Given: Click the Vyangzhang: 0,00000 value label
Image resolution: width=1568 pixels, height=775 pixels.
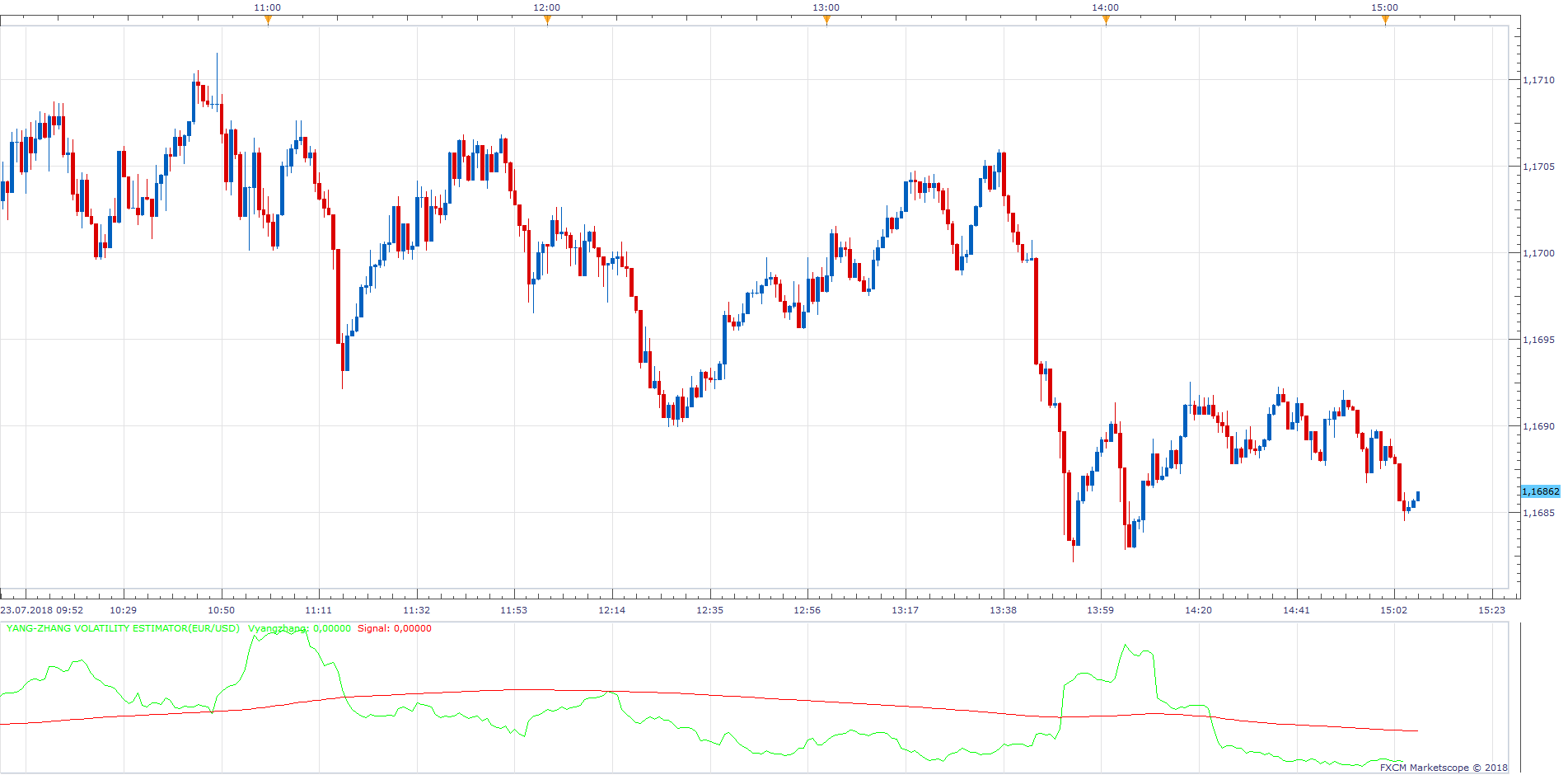Looking at the screenshot, I should coord(299,628).
